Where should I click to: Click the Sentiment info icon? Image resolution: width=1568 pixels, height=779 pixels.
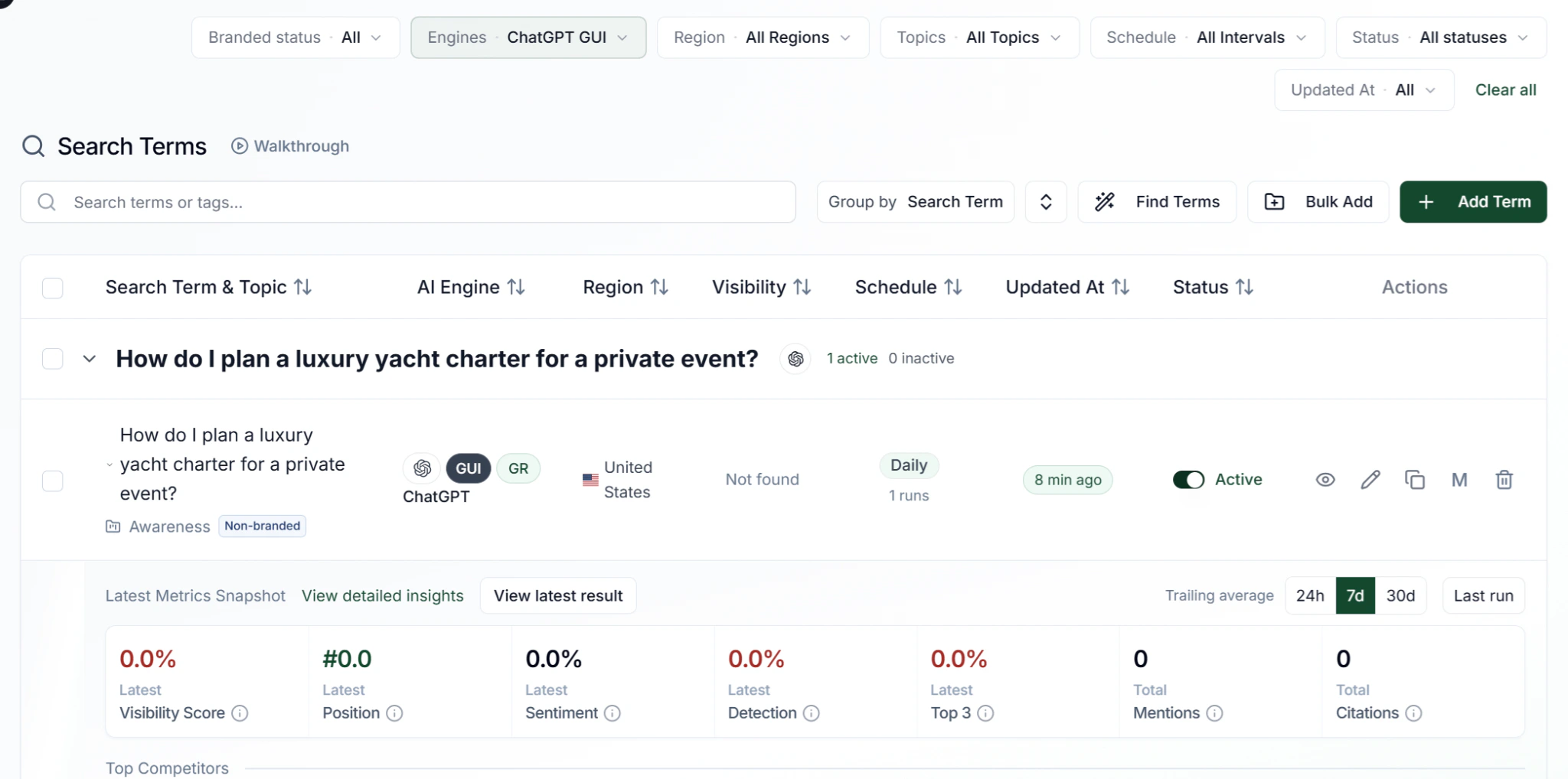coord(612,713)
